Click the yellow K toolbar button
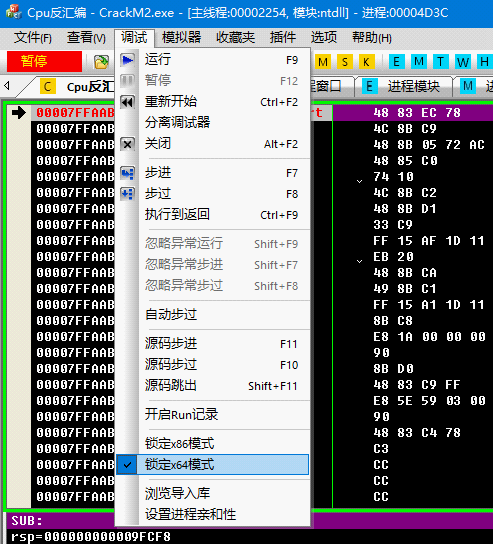 [366, 62]
